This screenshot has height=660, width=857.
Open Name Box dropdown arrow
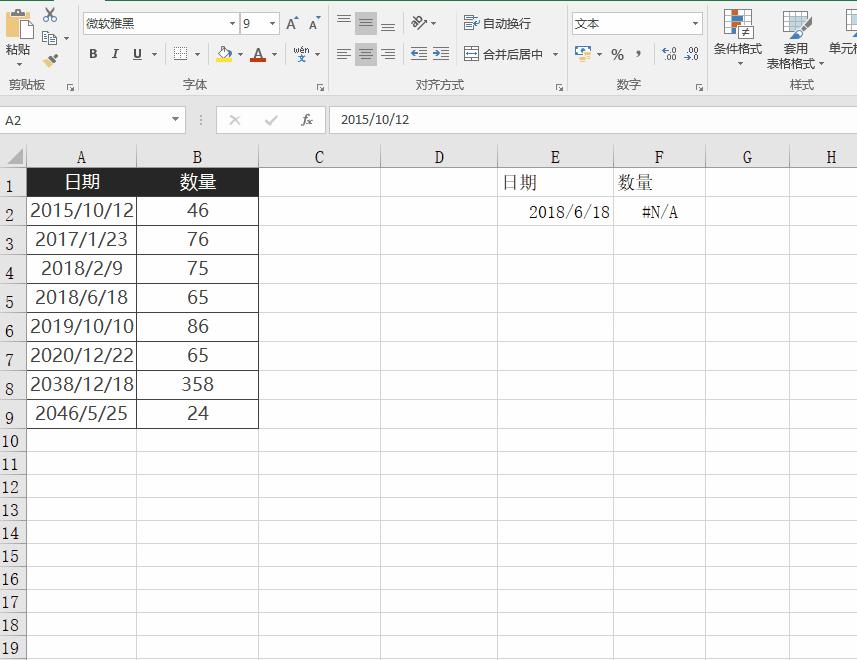tap(175, 119)
